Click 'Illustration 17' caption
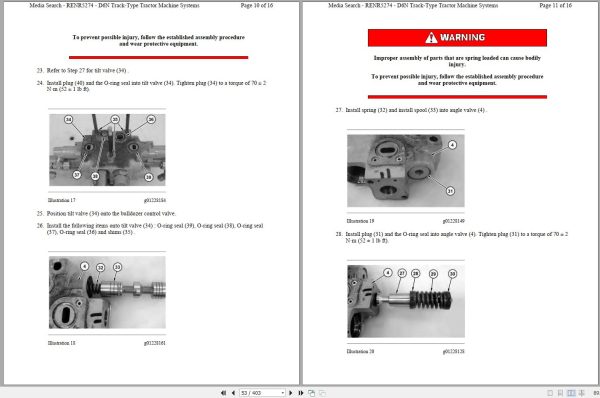 coord(62,200)
